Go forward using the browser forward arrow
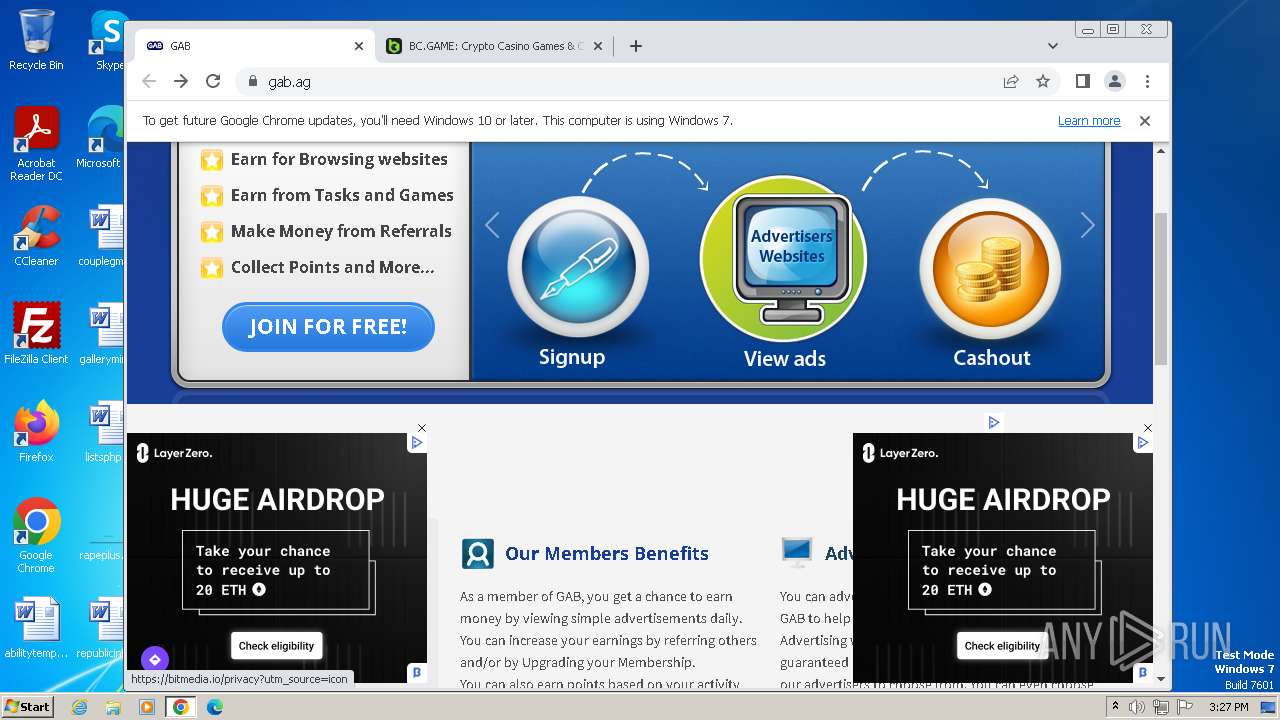 [x=181, y=81]
